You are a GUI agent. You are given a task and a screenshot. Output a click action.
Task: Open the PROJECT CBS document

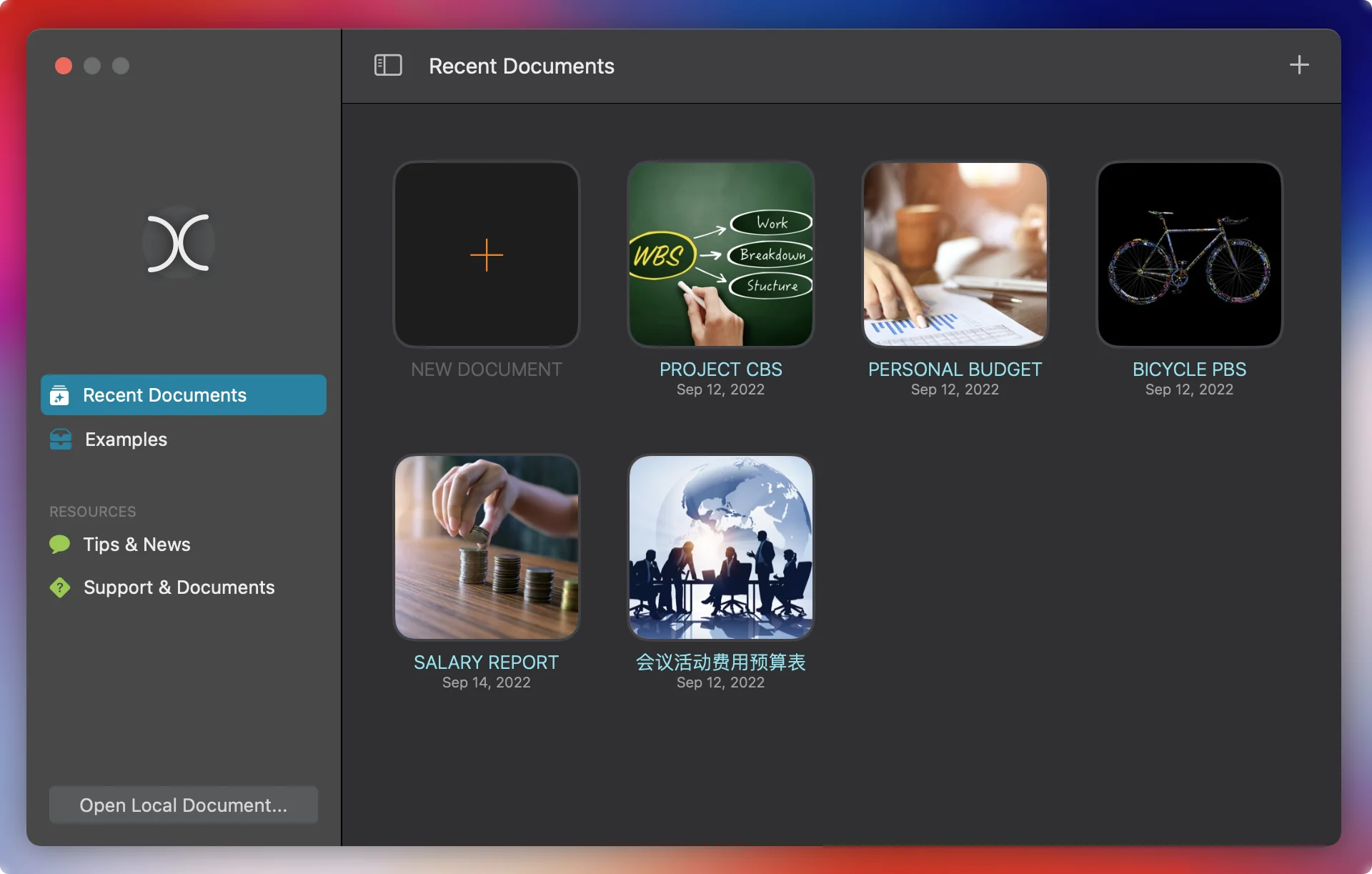pyautogui.click(x=720, y=254)
